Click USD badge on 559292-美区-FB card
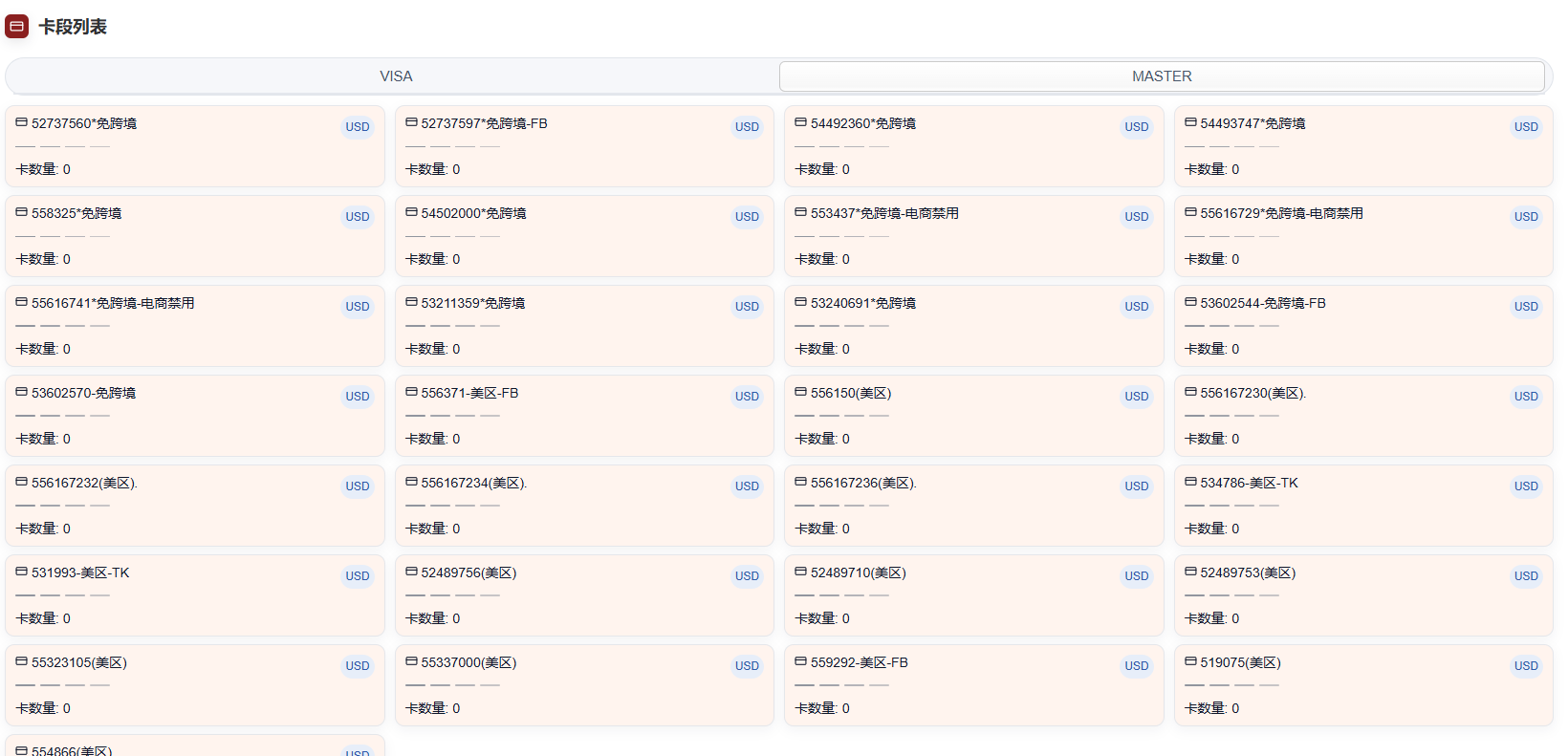The width and height of the screenshot is (1568, 756). tap(1137, 666)
